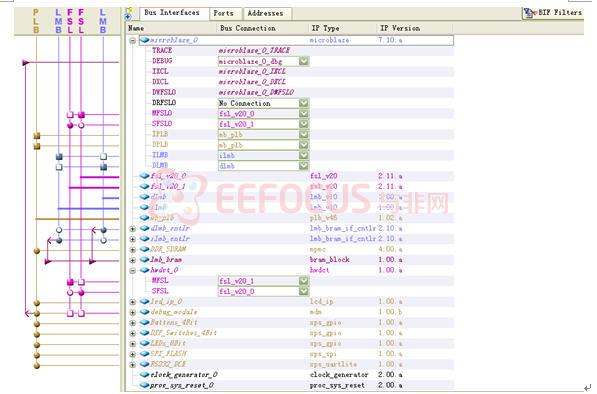This screenshot has height=394, width=597.
Task: Toggle PLB square connector on DPLB row
Action: point(37,146)
